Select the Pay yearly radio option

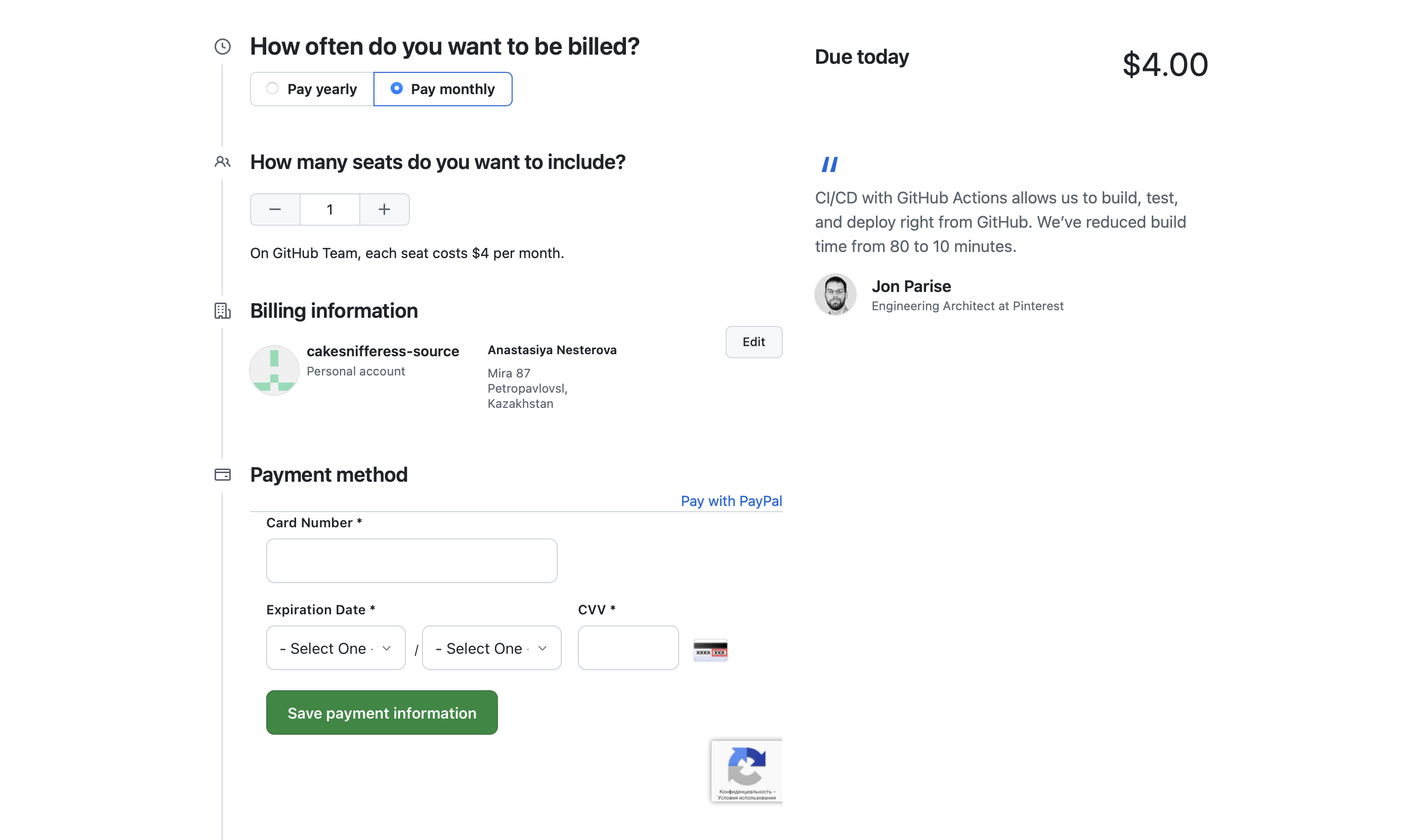pos(272,89)
